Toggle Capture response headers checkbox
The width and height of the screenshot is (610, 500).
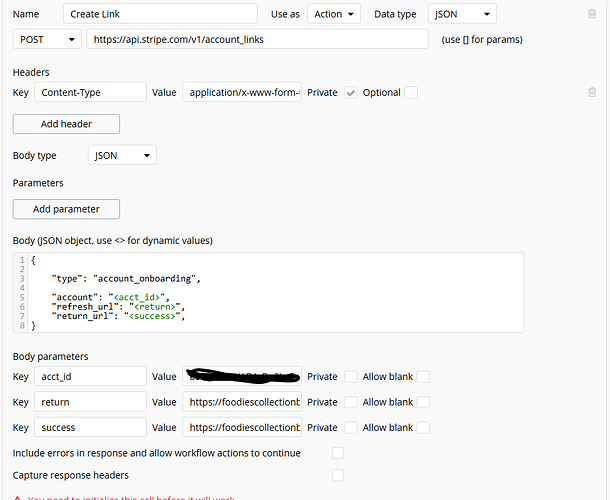(338, 475)
